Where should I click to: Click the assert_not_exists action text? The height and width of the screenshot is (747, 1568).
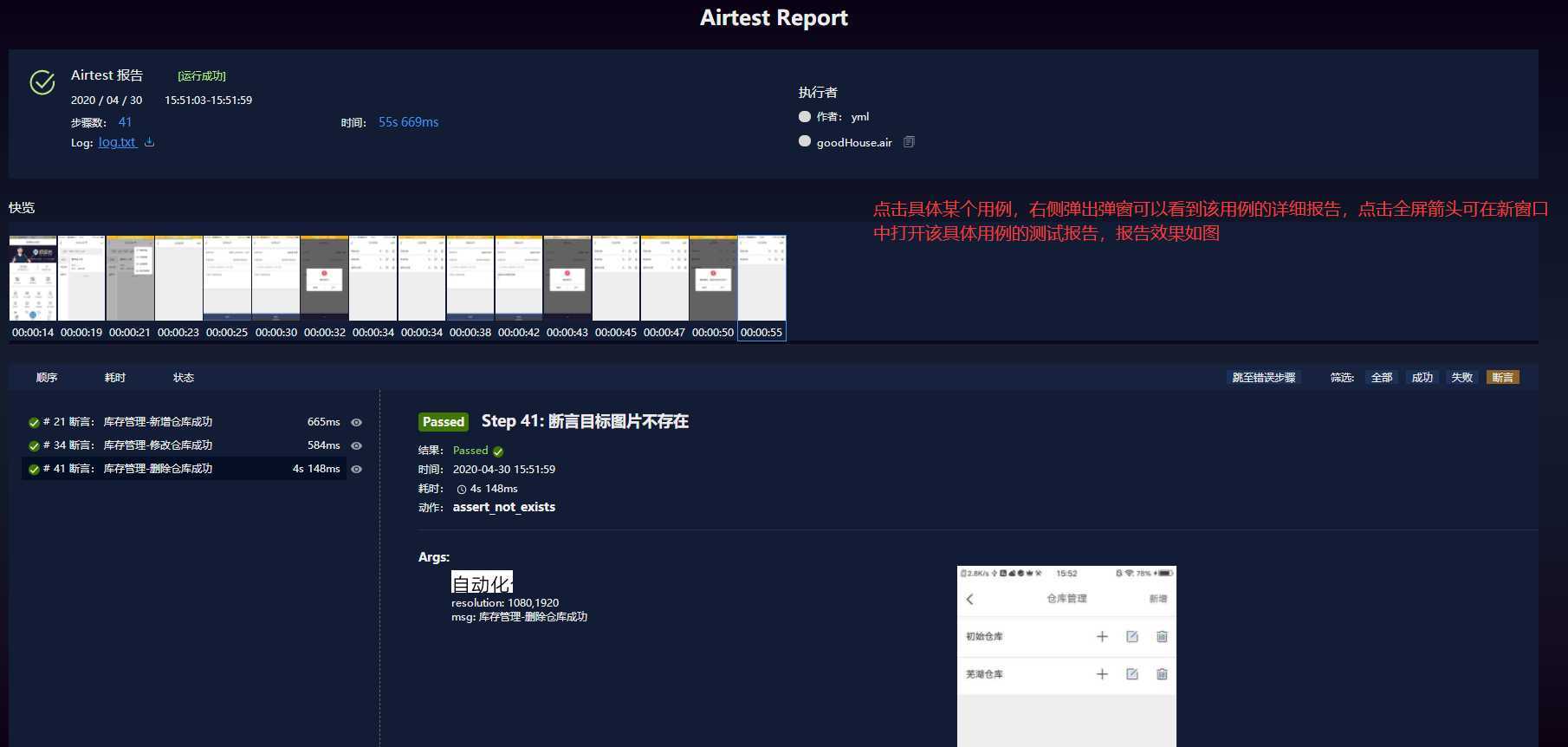point(504,507)
